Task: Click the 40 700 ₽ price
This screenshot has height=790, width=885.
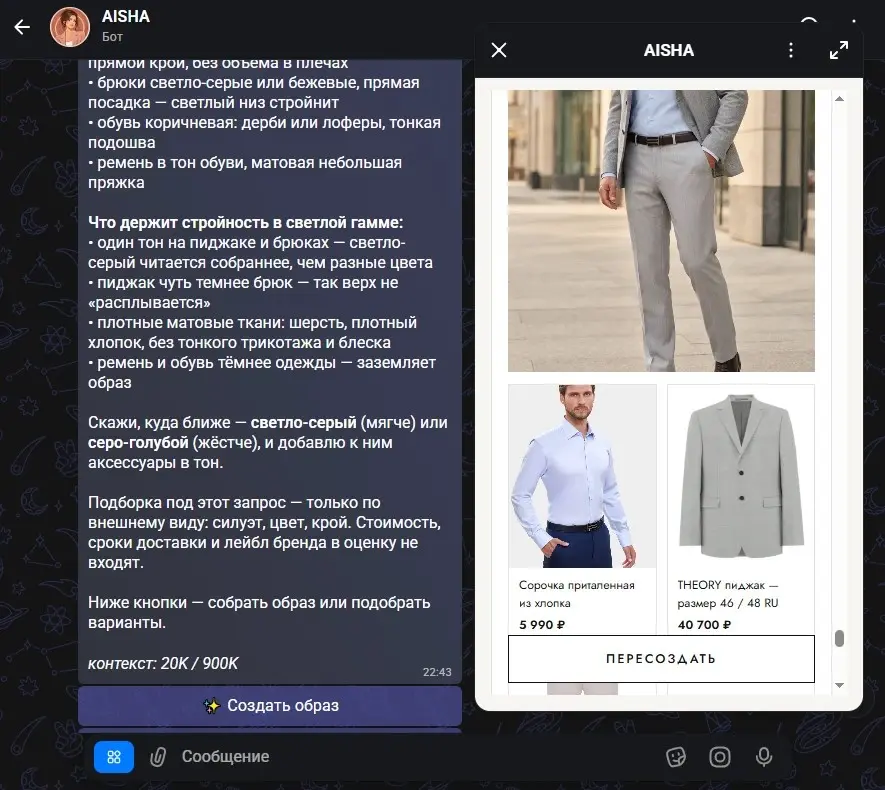Action: tap(704, 625)
